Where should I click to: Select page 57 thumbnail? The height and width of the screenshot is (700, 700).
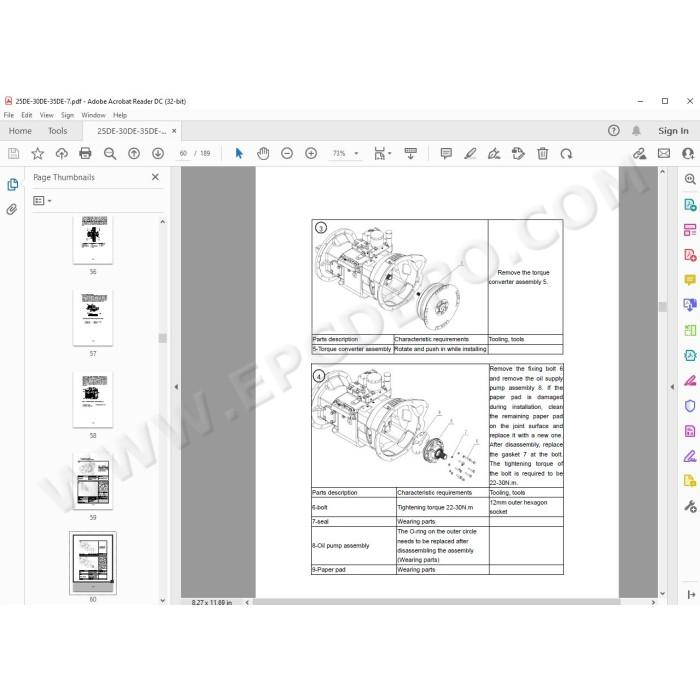[x=92, y=317]
